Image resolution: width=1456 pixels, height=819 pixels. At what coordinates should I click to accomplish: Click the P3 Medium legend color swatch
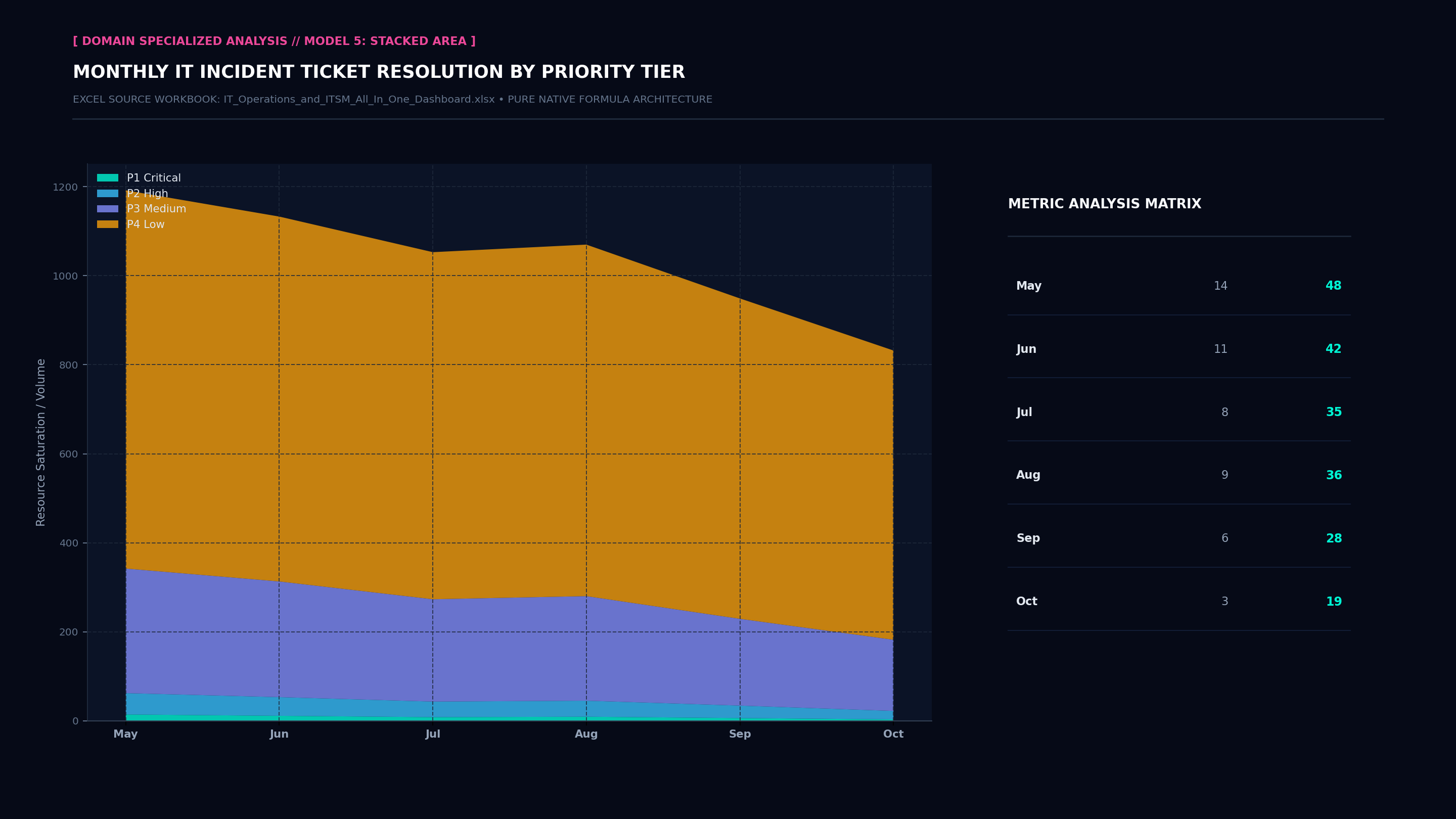(107, 209)
